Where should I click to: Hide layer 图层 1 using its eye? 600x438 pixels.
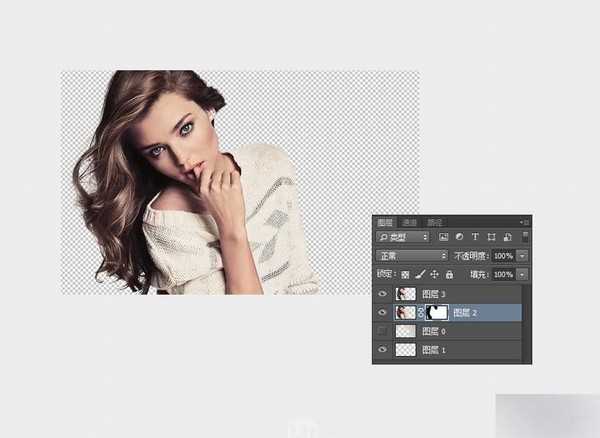click(x=383, y=350)
